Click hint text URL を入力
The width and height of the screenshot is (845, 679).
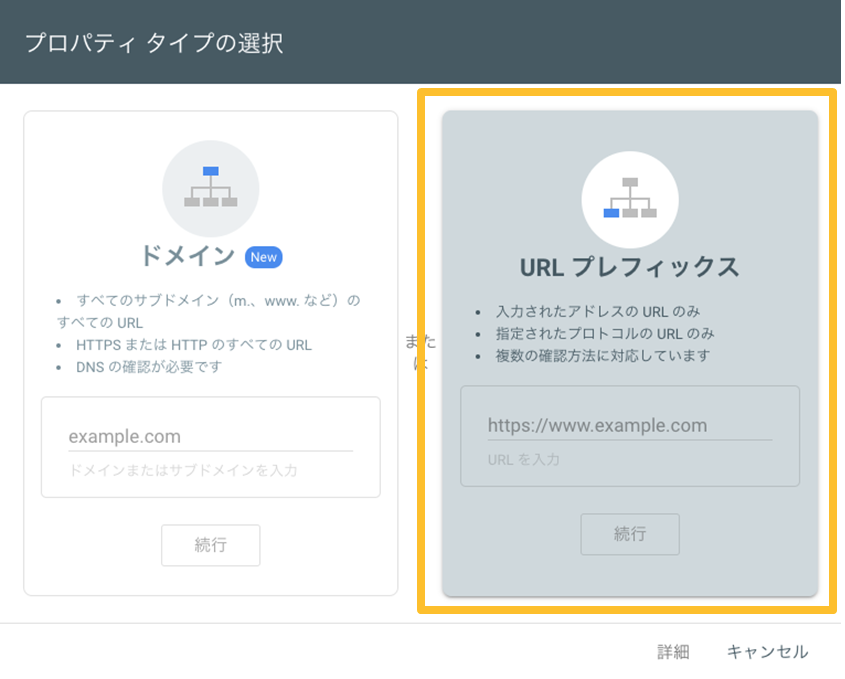click(x=524, y=460)
